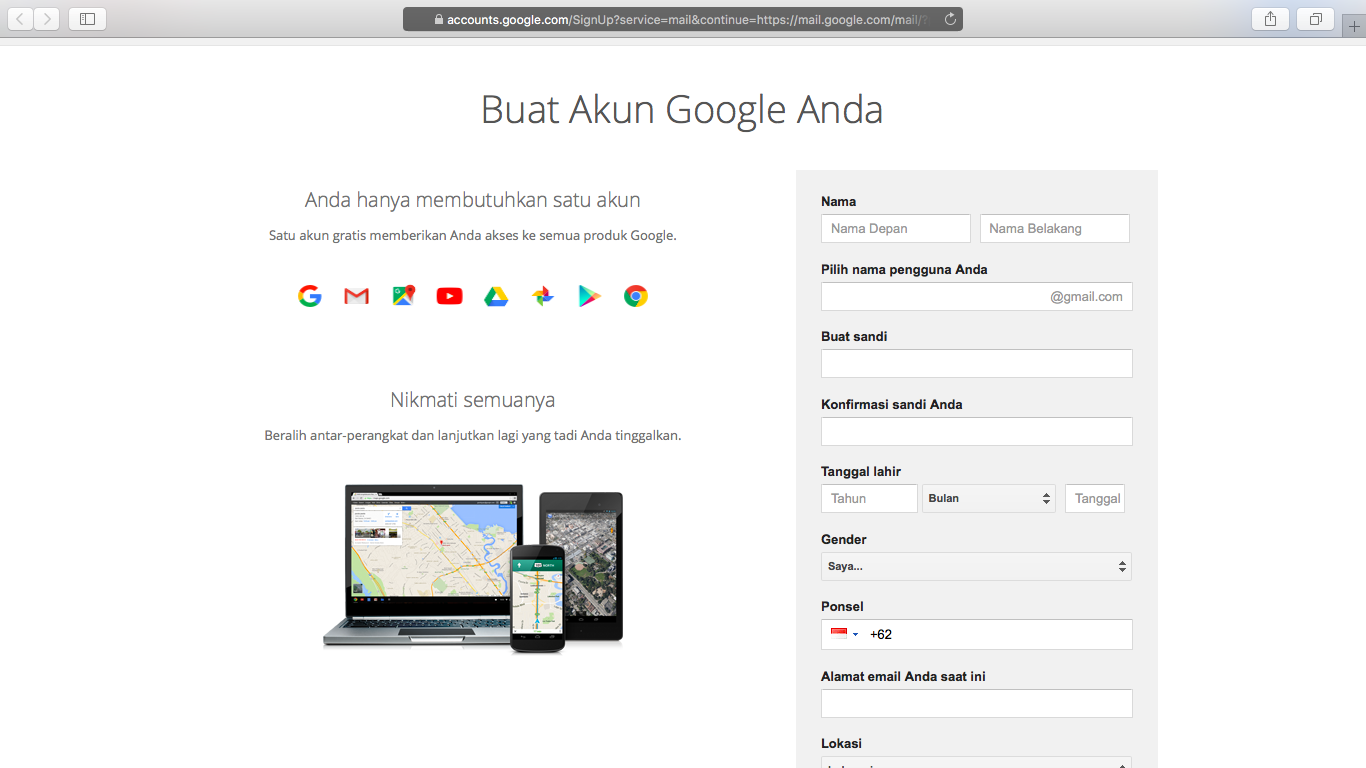Click the Ponsel +62 phone field
This screenshot has width=1366, height=768.
point(977,634)
